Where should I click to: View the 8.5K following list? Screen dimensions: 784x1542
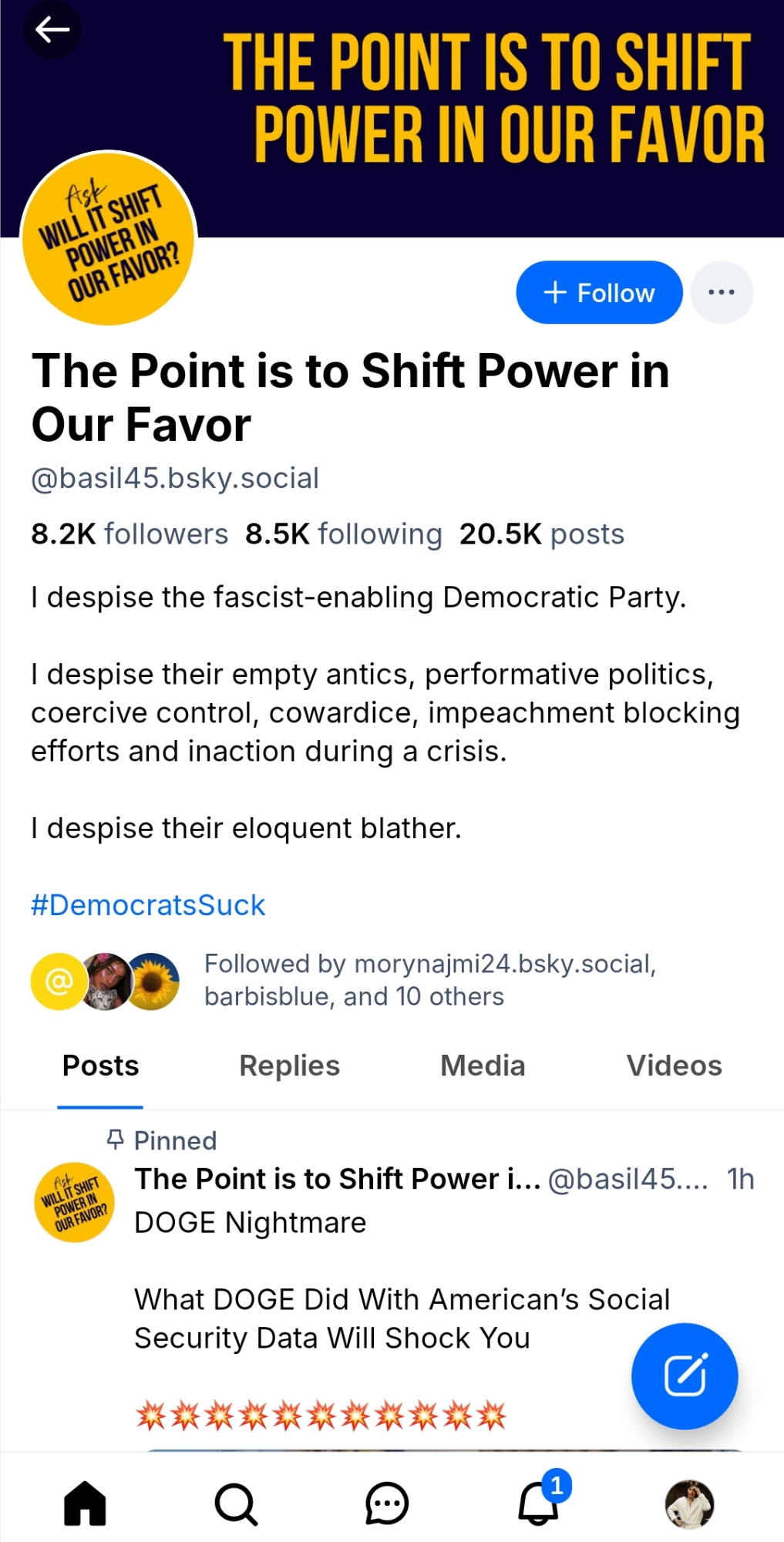(x=344, y=534)
